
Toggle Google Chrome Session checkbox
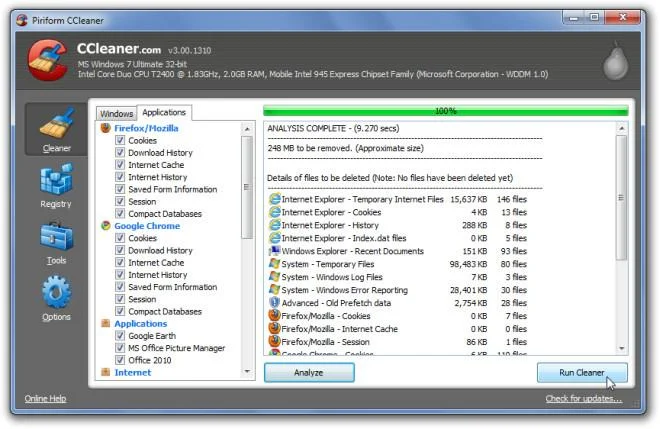(x=120, y=299)
